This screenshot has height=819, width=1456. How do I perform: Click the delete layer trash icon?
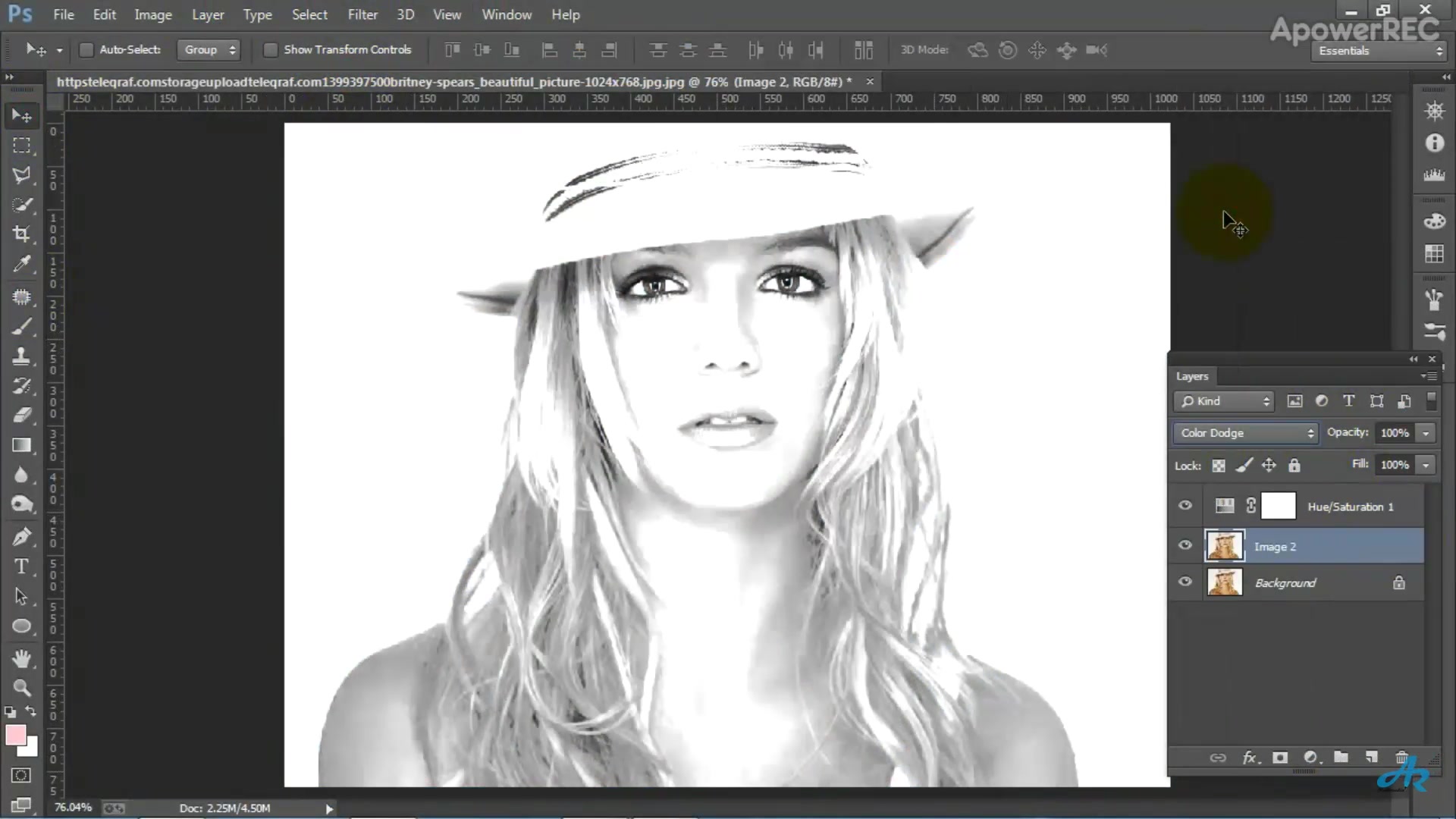tap(1401, 758)
